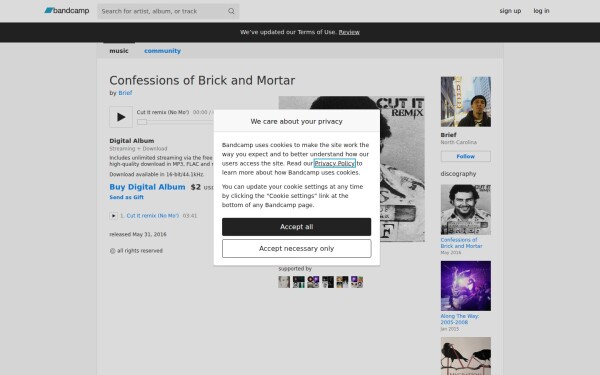Click the Bandcamp logo

tap(67, 11)
